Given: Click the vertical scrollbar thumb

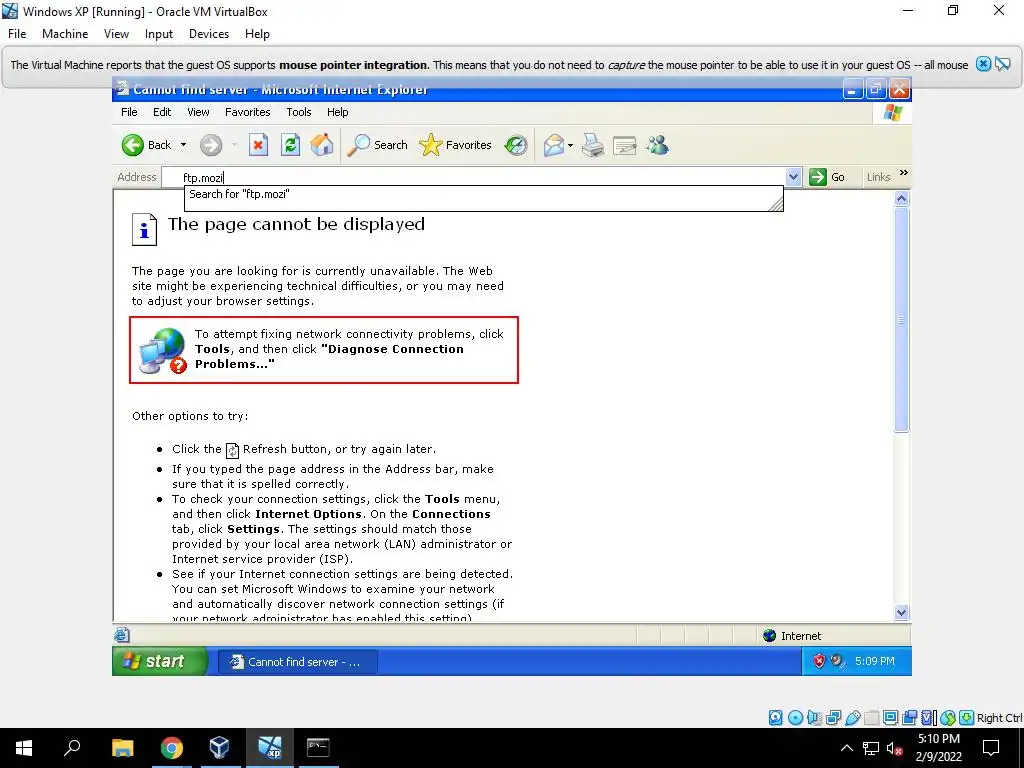Looking at the screenshot, I should tap(902, 319).
